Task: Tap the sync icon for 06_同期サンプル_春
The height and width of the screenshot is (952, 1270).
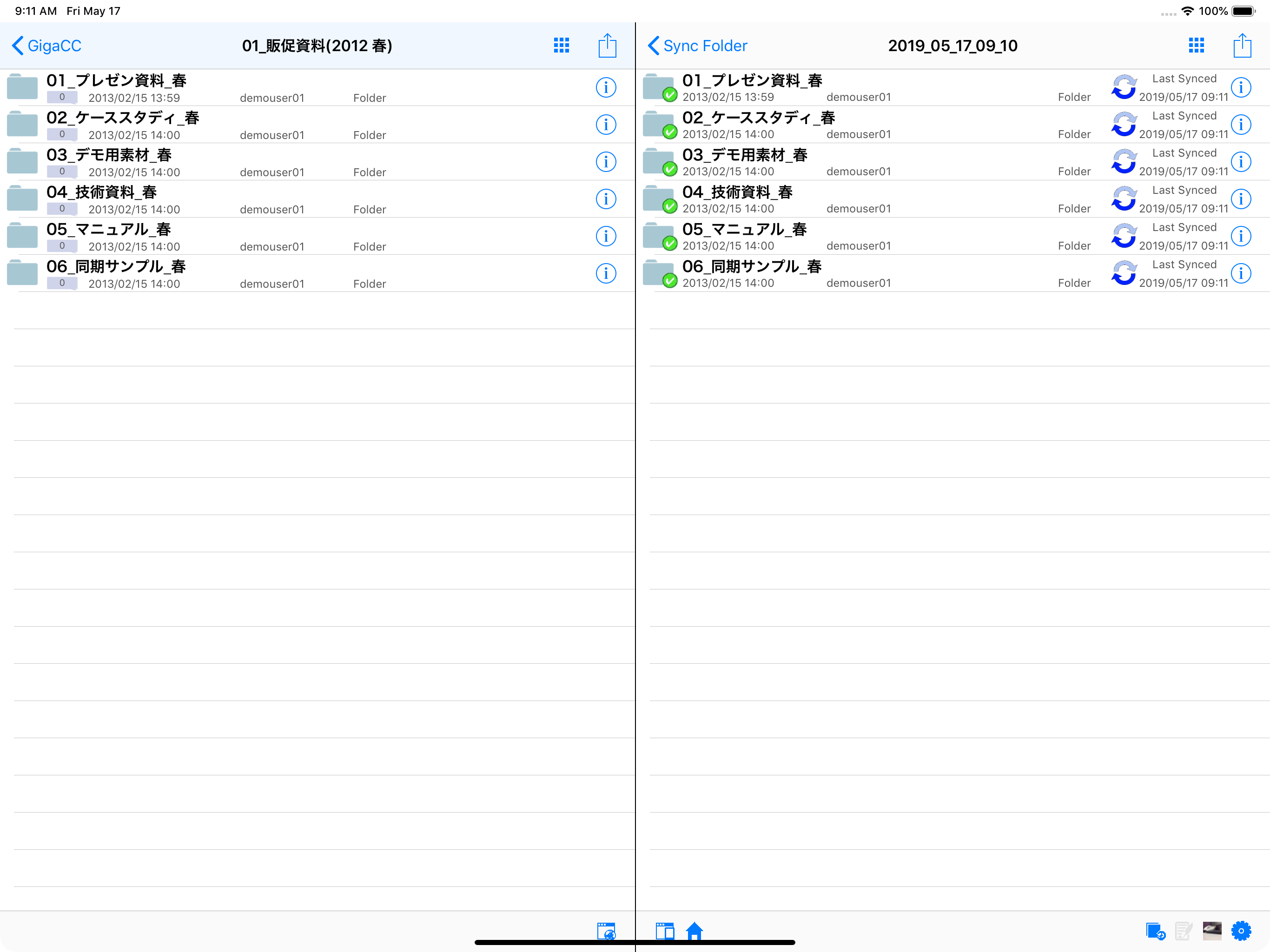Action: [1124, 273]
